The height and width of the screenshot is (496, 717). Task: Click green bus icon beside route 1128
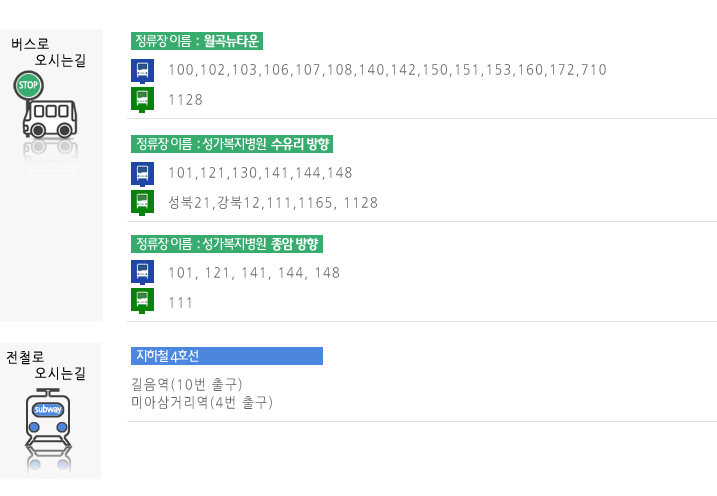coord(143,99)
